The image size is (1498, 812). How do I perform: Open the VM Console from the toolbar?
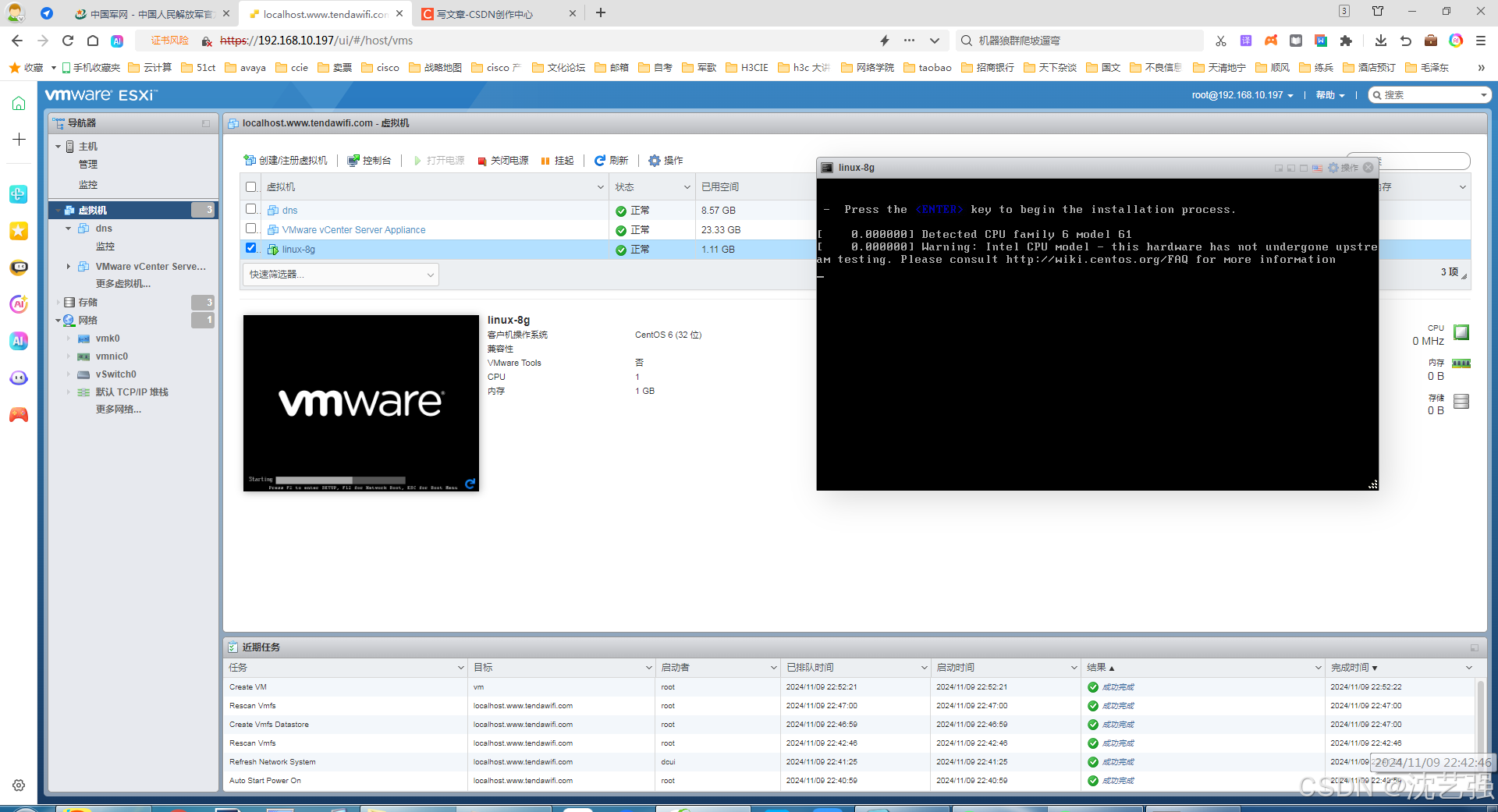369,161
